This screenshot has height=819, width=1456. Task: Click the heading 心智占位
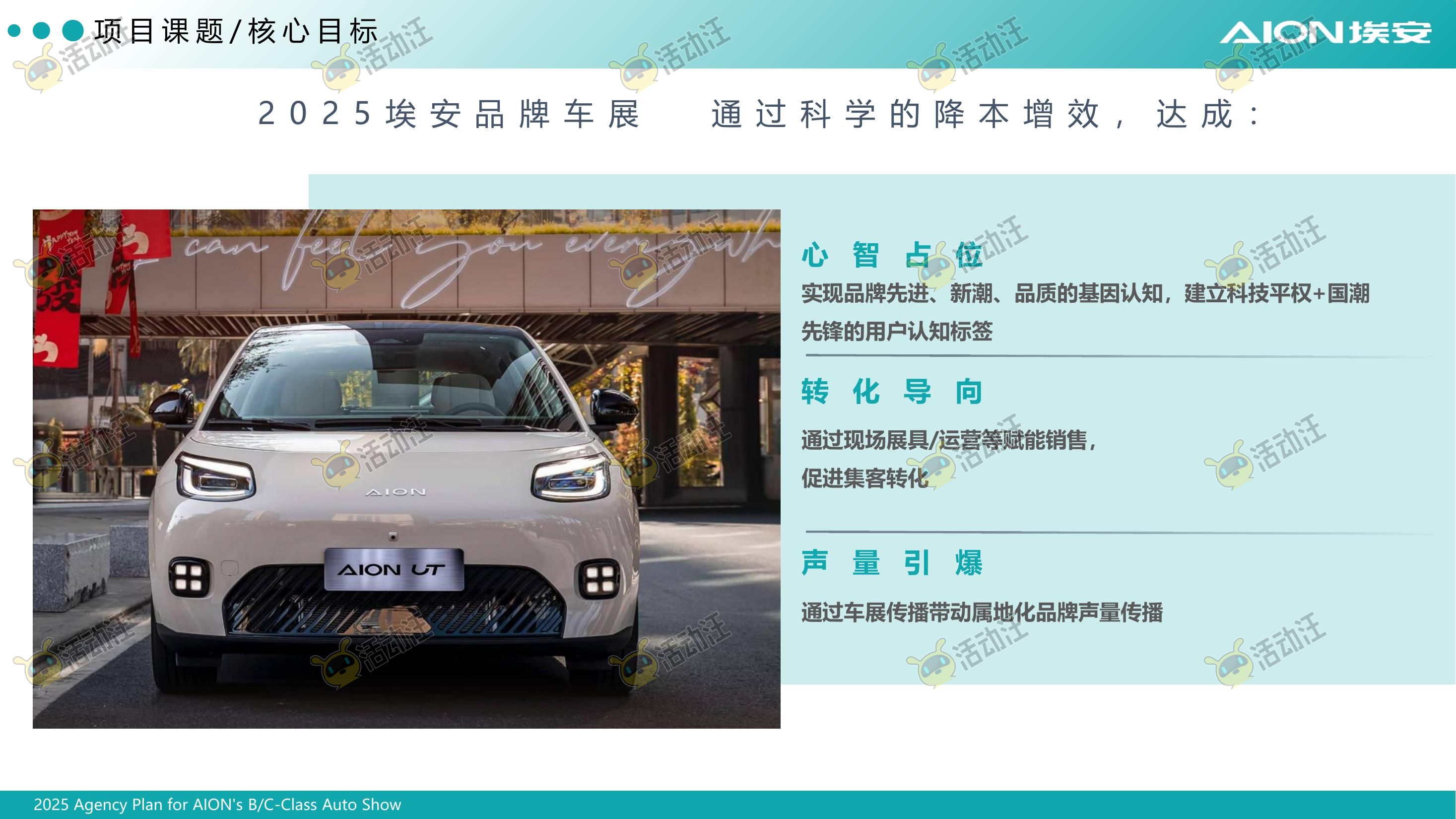tap(892, 255)
